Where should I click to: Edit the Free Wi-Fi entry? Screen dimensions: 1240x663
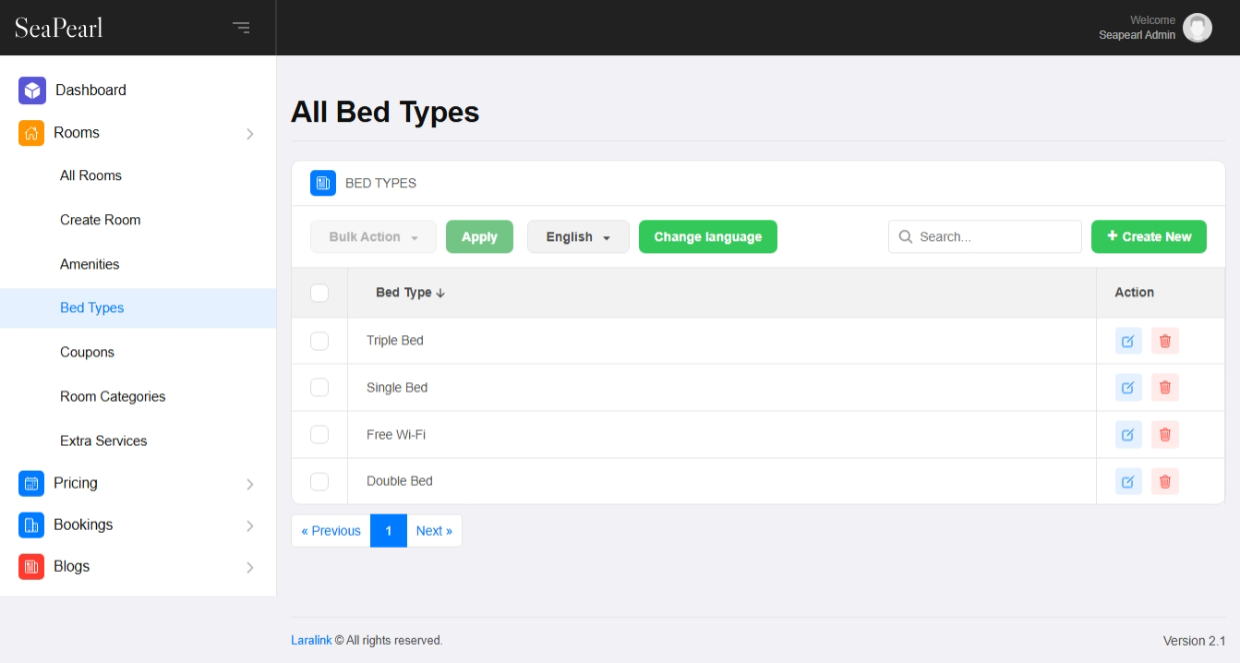[x=1128, y=435]
